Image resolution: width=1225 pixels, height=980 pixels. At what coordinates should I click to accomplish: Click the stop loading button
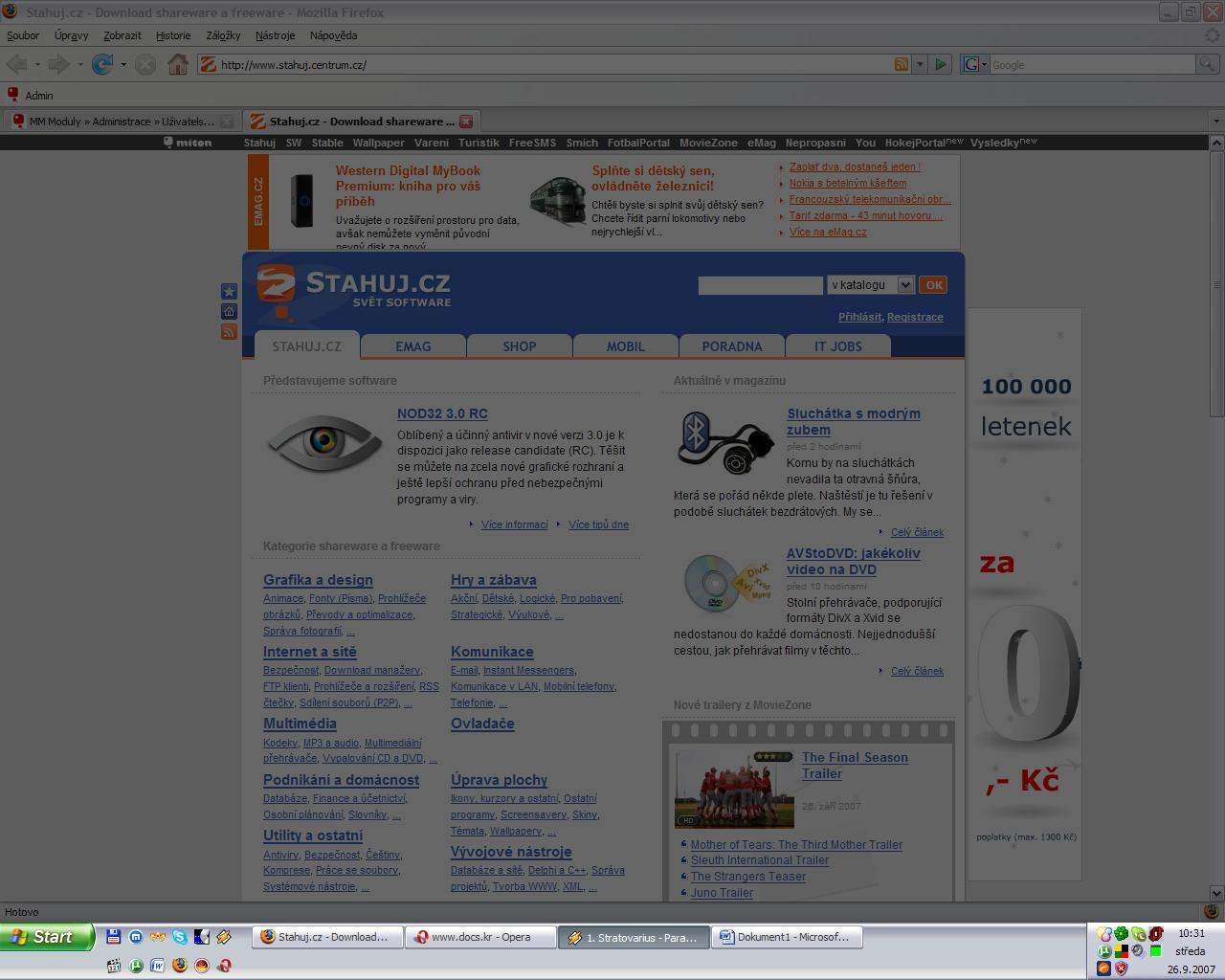pyautogui.click(x=145, y=64)
